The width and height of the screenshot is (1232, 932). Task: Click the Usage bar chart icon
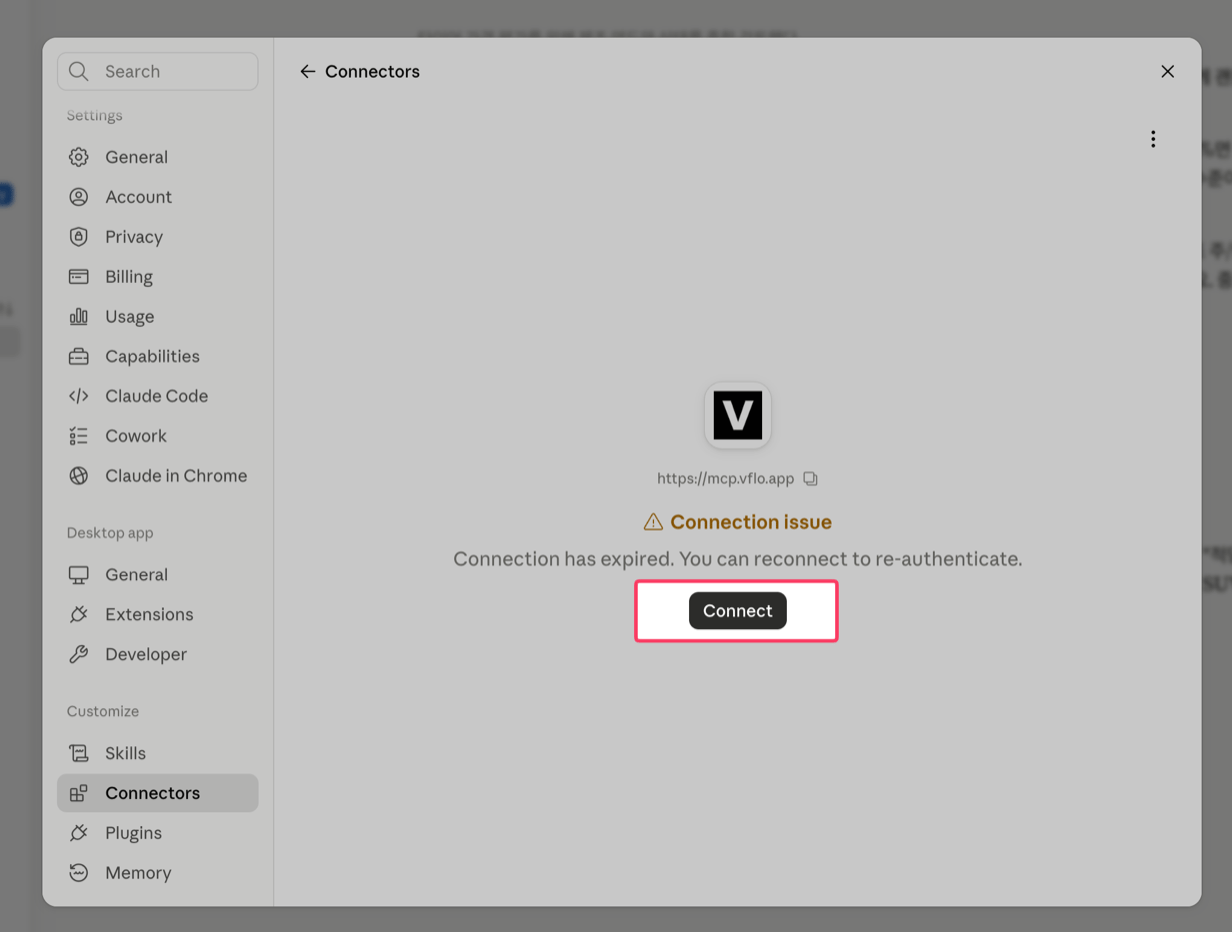coord(79,317)
